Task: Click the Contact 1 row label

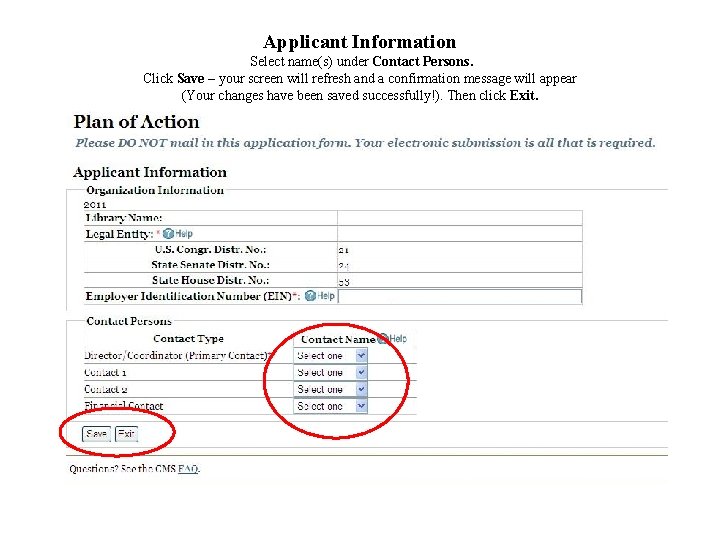Action: 105,372
